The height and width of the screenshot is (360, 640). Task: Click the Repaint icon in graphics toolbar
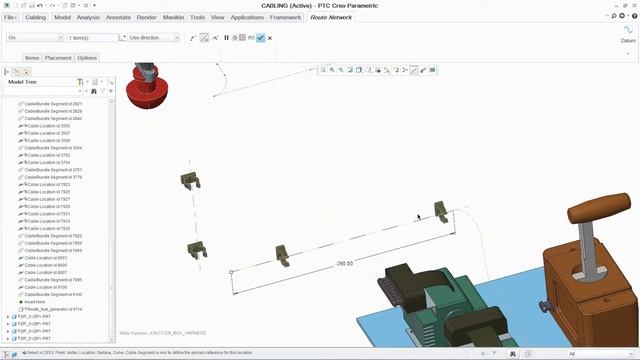[350, 70]
